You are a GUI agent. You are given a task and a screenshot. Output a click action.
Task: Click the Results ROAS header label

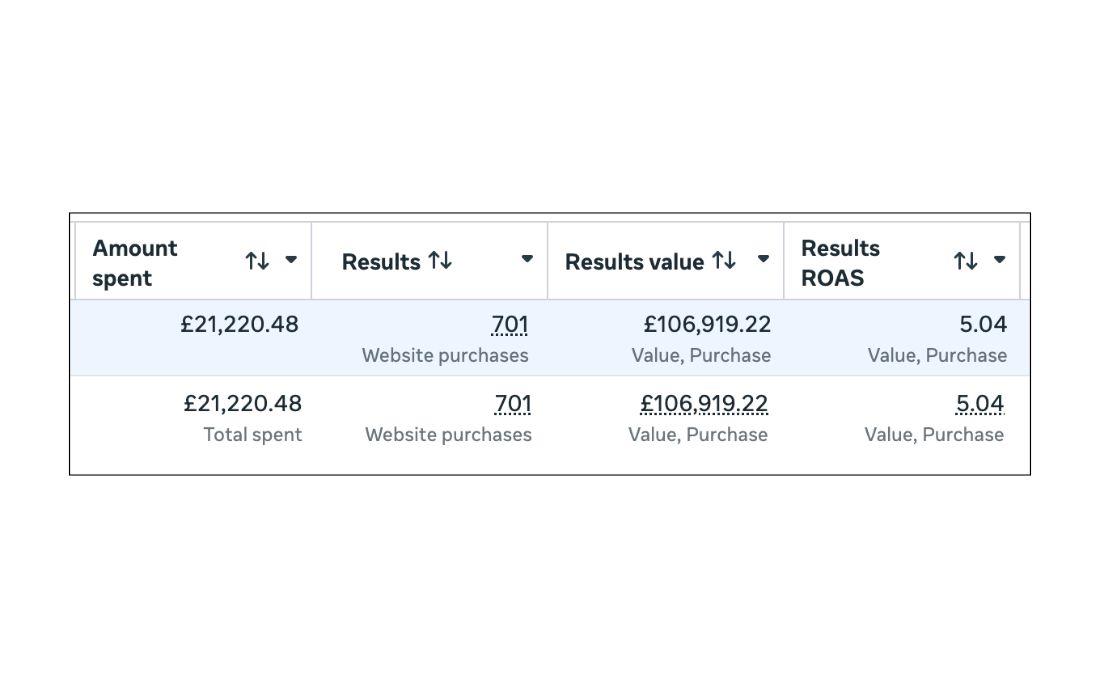click(x=840, y=263)
